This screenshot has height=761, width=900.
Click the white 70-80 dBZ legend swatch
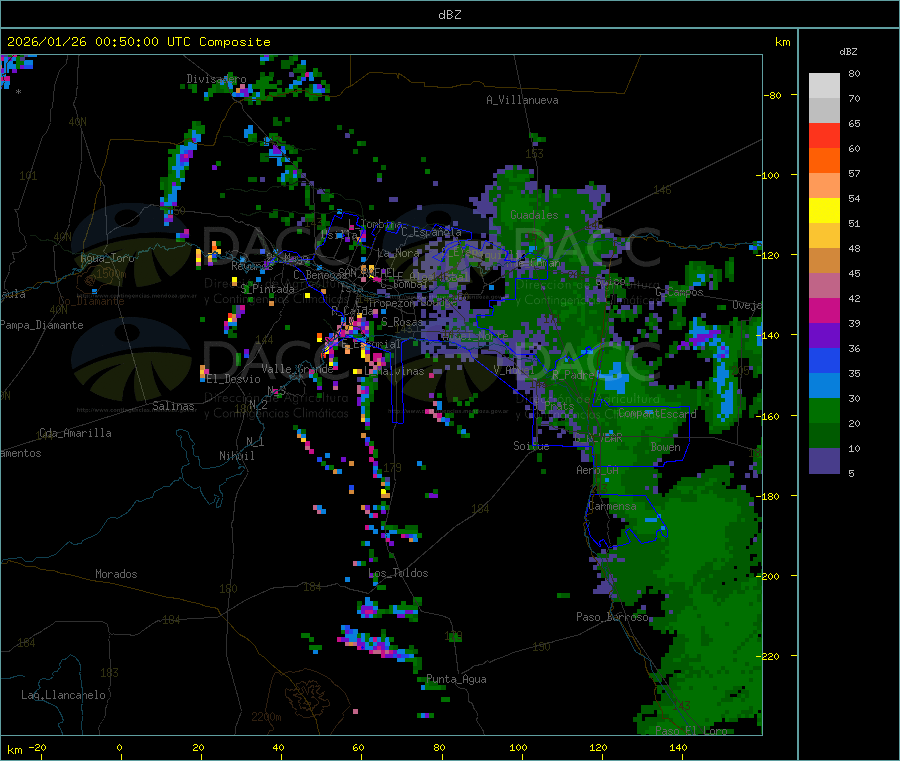tap(824, 86)
